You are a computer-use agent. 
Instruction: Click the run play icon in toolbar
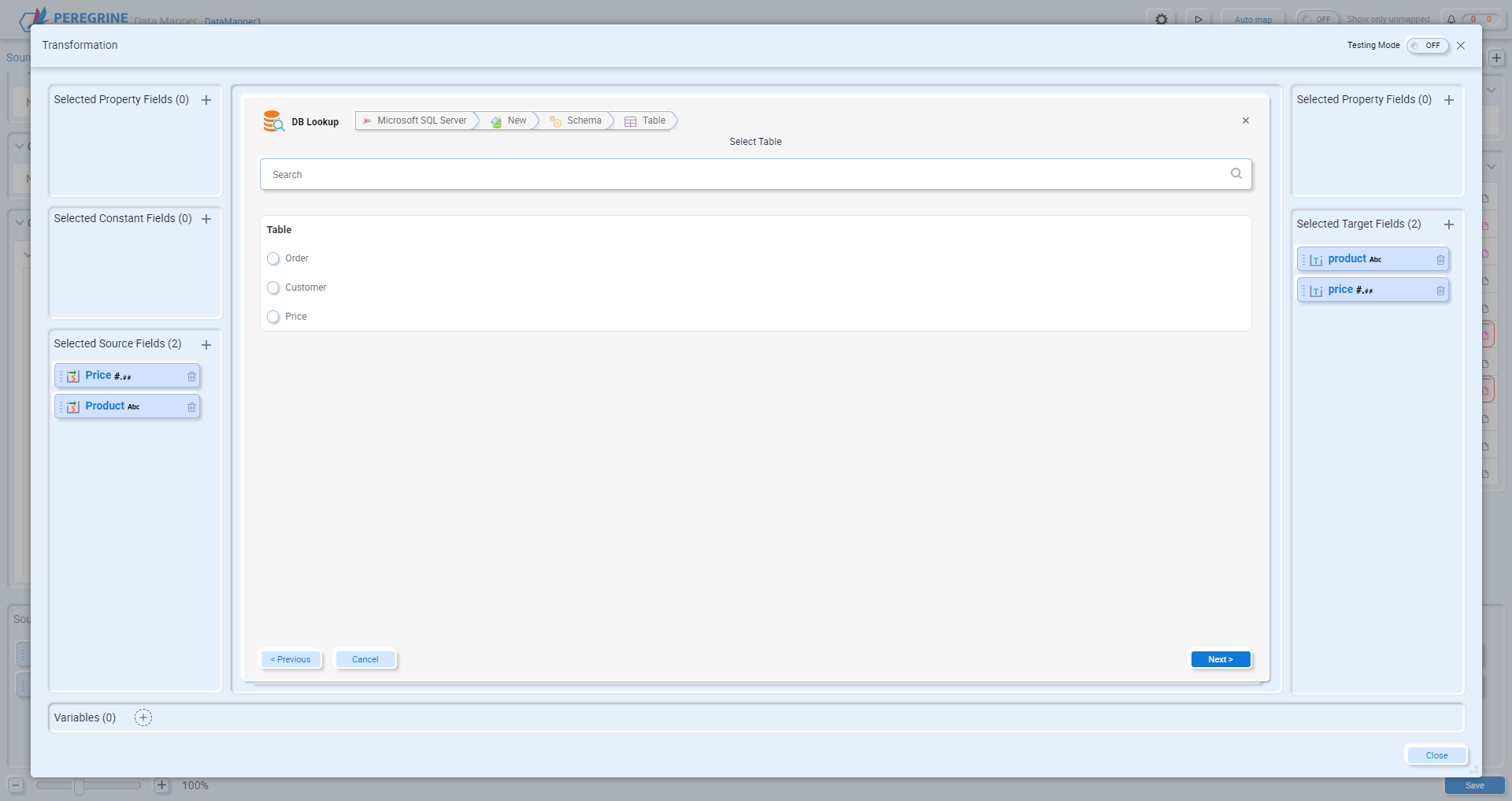tap(1199, 19)
